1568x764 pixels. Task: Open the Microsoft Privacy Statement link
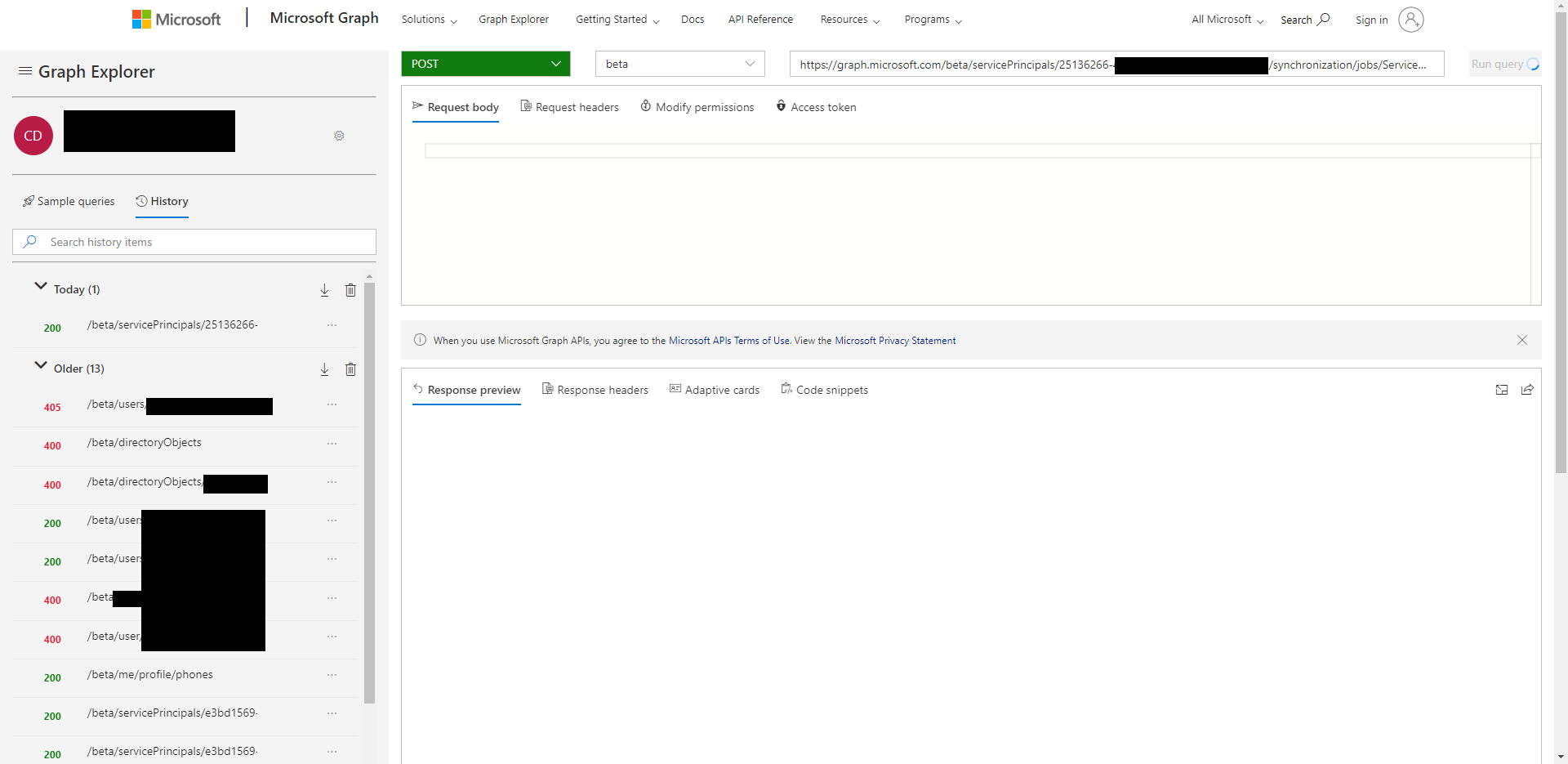click(x=895, y=340)
